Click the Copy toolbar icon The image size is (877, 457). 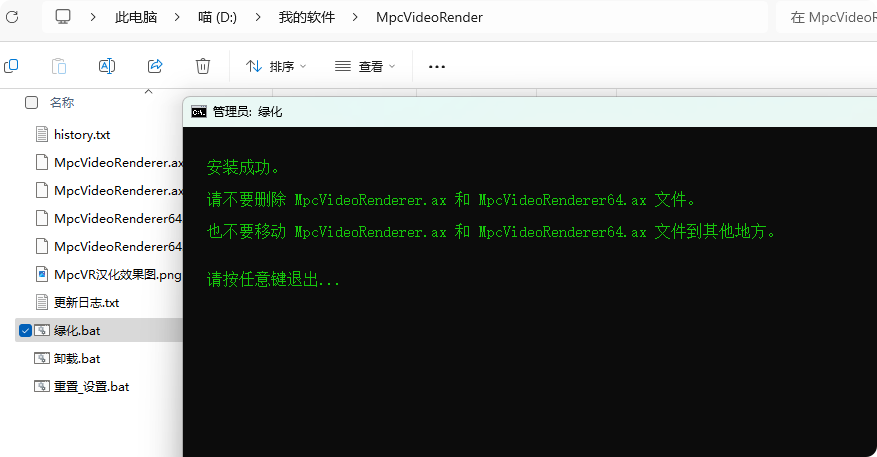pyautogui.click(x=11, y=66)
